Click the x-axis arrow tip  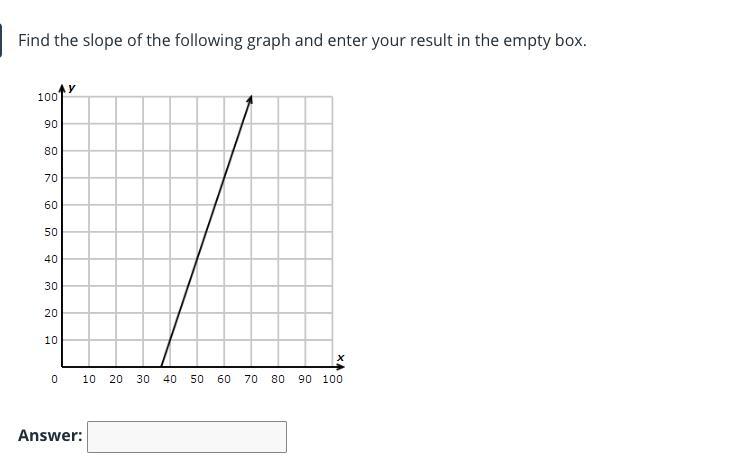(x=341, y=366)
